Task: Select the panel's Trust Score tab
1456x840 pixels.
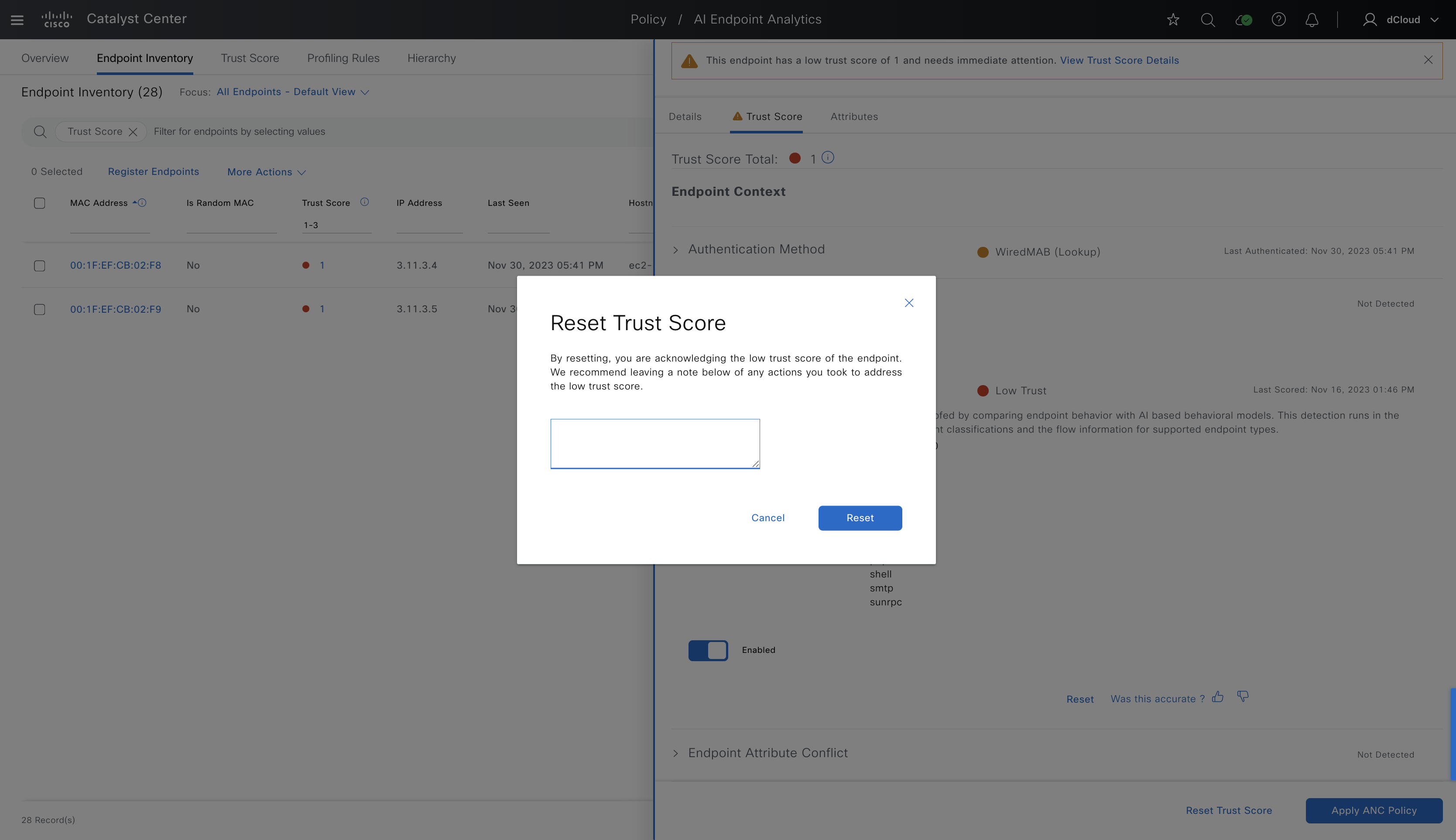Action: (767, 116)
